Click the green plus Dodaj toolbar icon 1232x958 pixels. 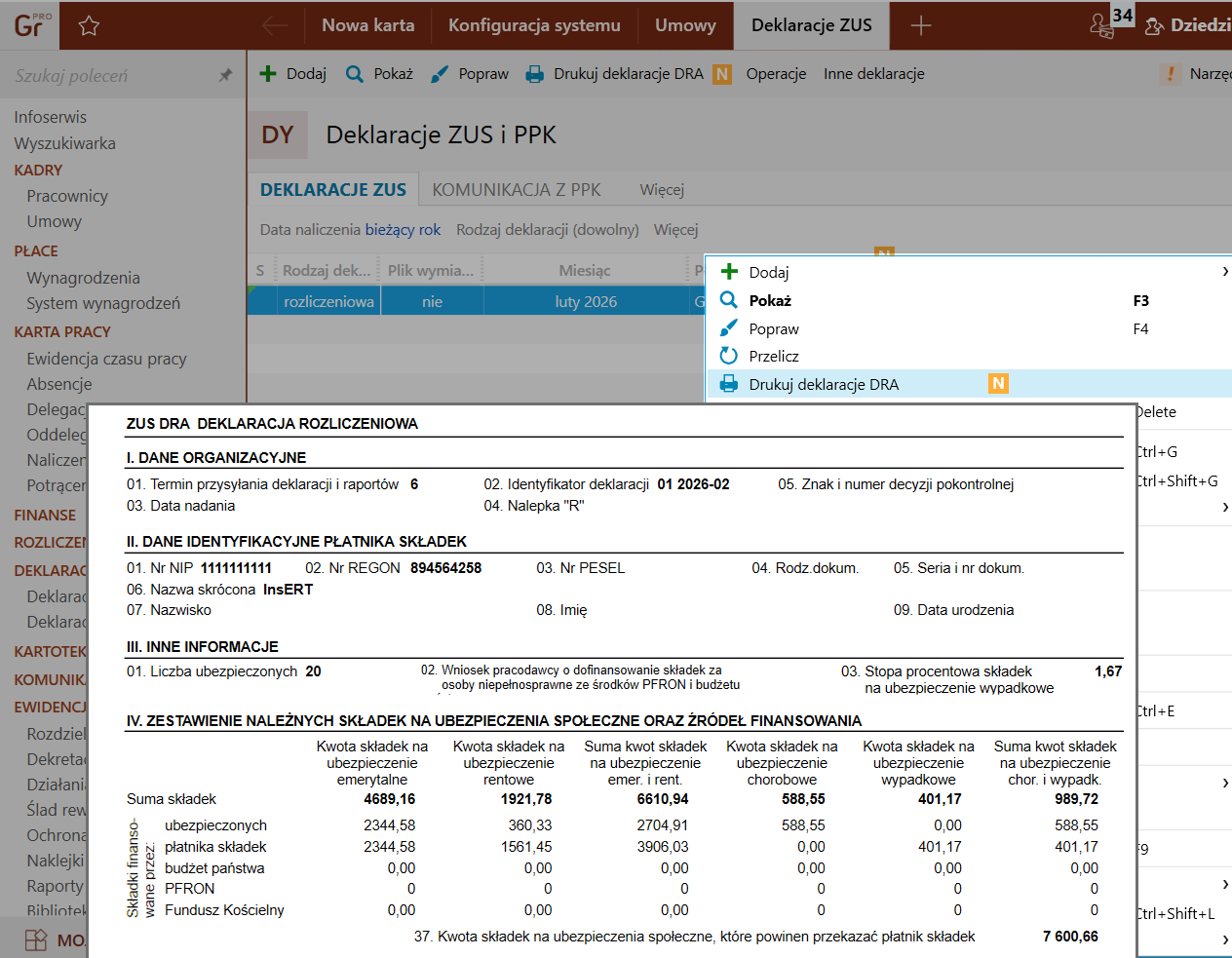pos(268,74)
